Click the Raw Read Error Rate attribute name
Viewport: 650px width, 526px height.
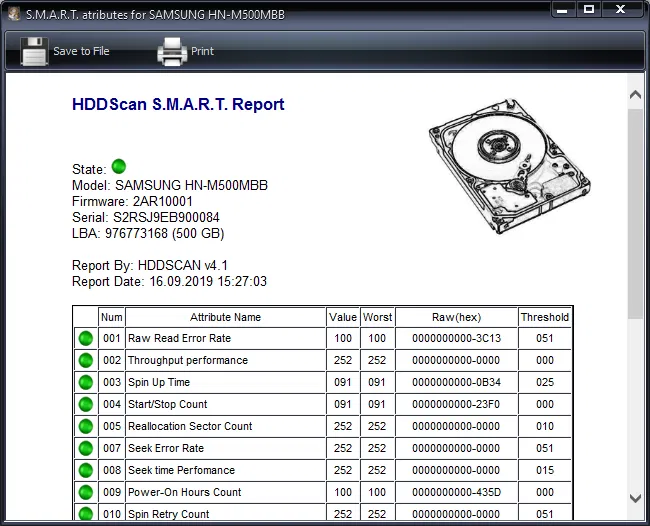pyautogui.click(x=179, y=338)
